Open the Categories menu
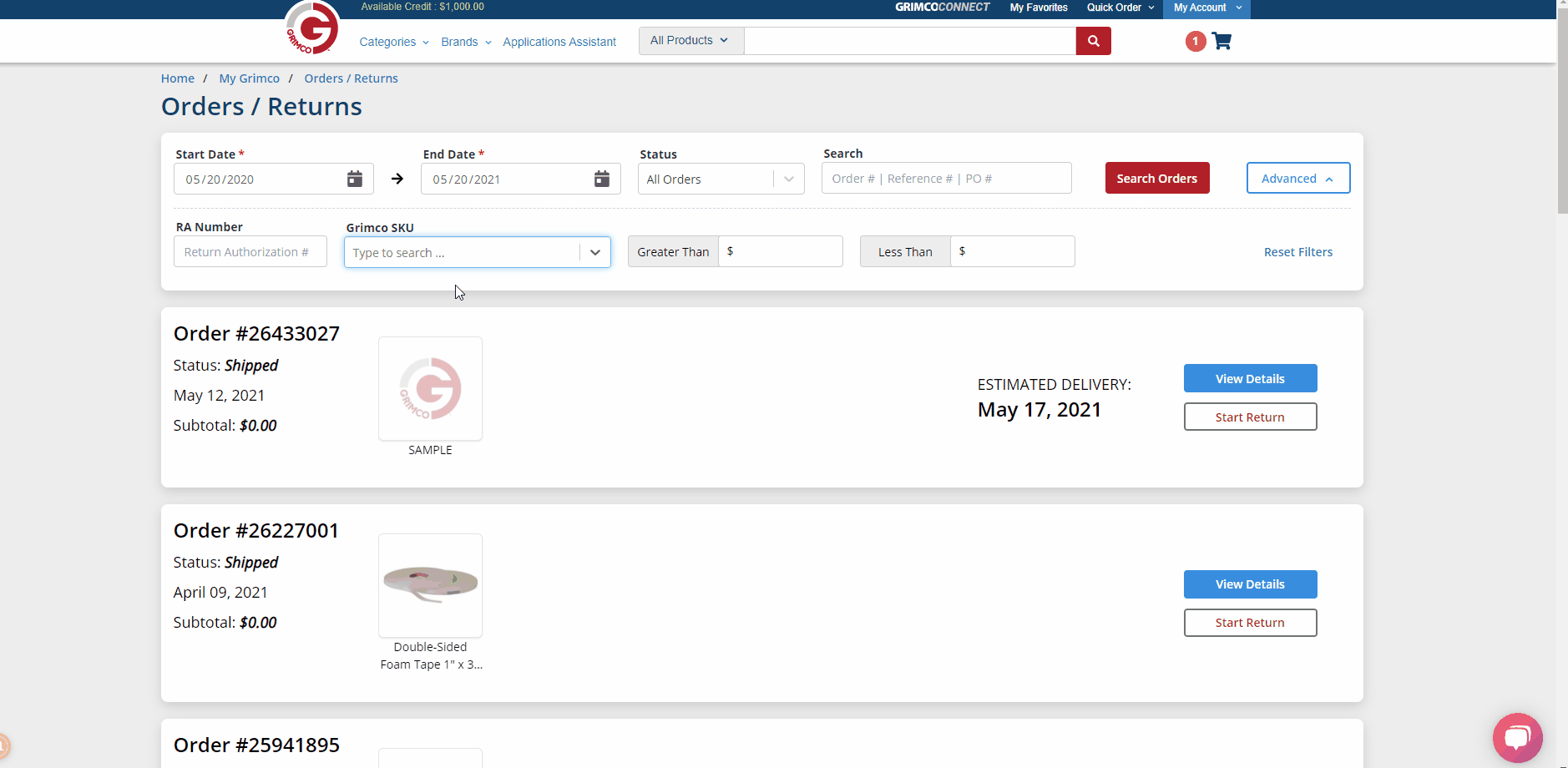 coord(393,42)
